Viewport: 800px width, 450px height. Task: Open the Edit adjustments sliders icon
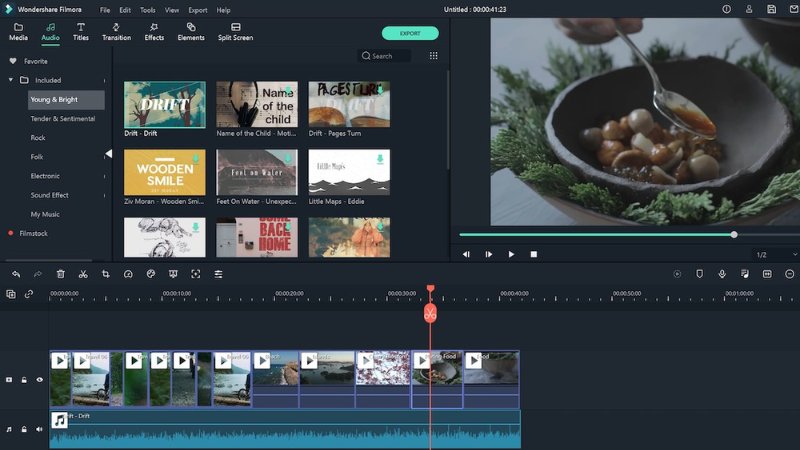tap(218, 274)
